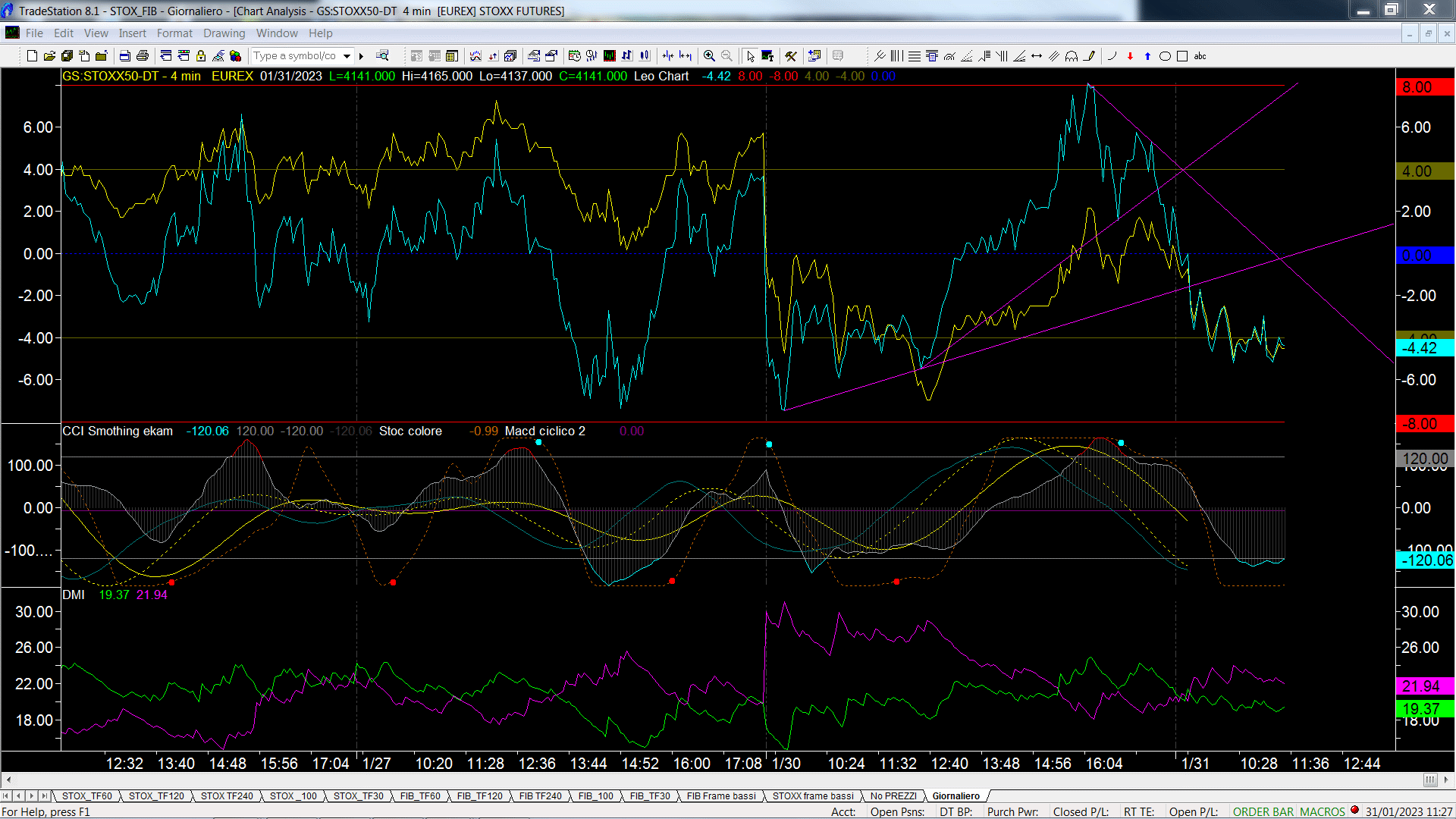Switch to the STOX_TF30 tab
Image resolution: width=1456 pixels, height=819 pixels.
click(x=358, y=796)
